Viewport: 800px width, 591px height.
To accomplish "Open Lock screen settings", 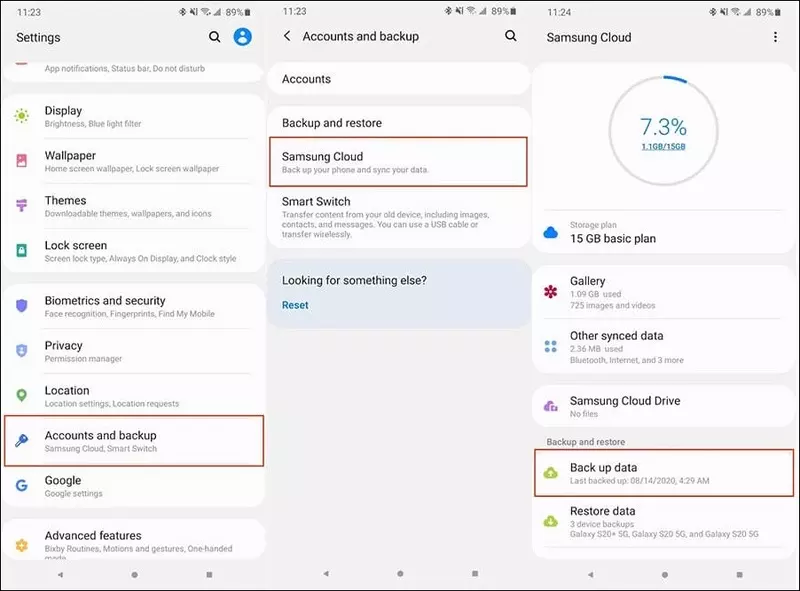I will click(134, 251).
